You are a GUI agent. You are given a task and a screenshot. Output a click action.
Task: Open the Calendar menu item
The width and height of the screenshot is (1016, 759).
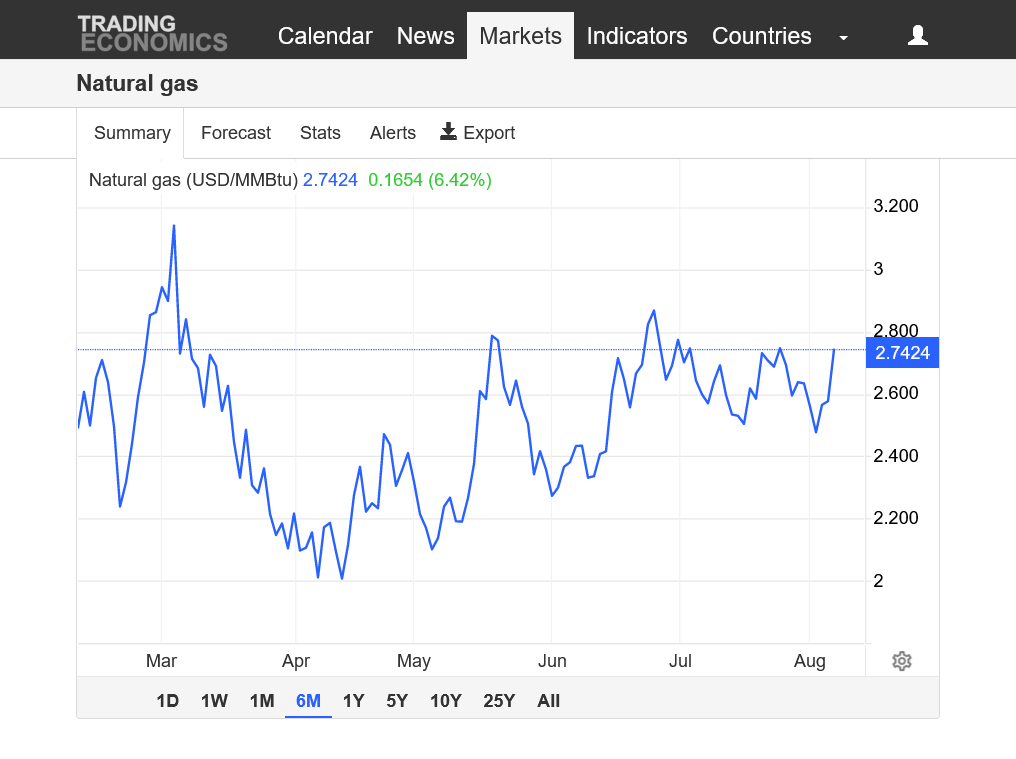[x=325, y=36]
